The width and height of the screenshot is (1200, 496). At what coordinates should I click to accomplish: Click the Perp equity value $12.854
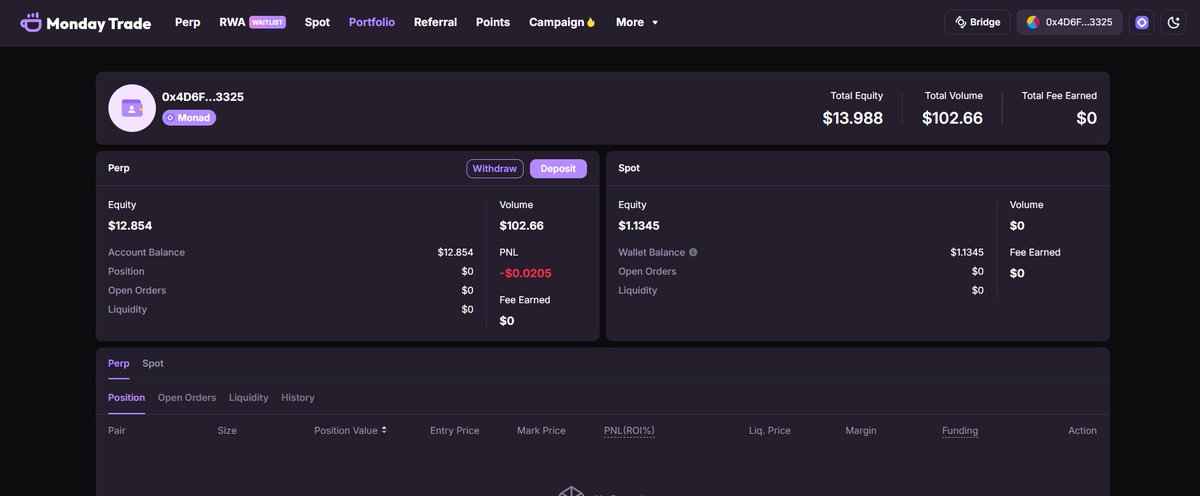(130, 226)
